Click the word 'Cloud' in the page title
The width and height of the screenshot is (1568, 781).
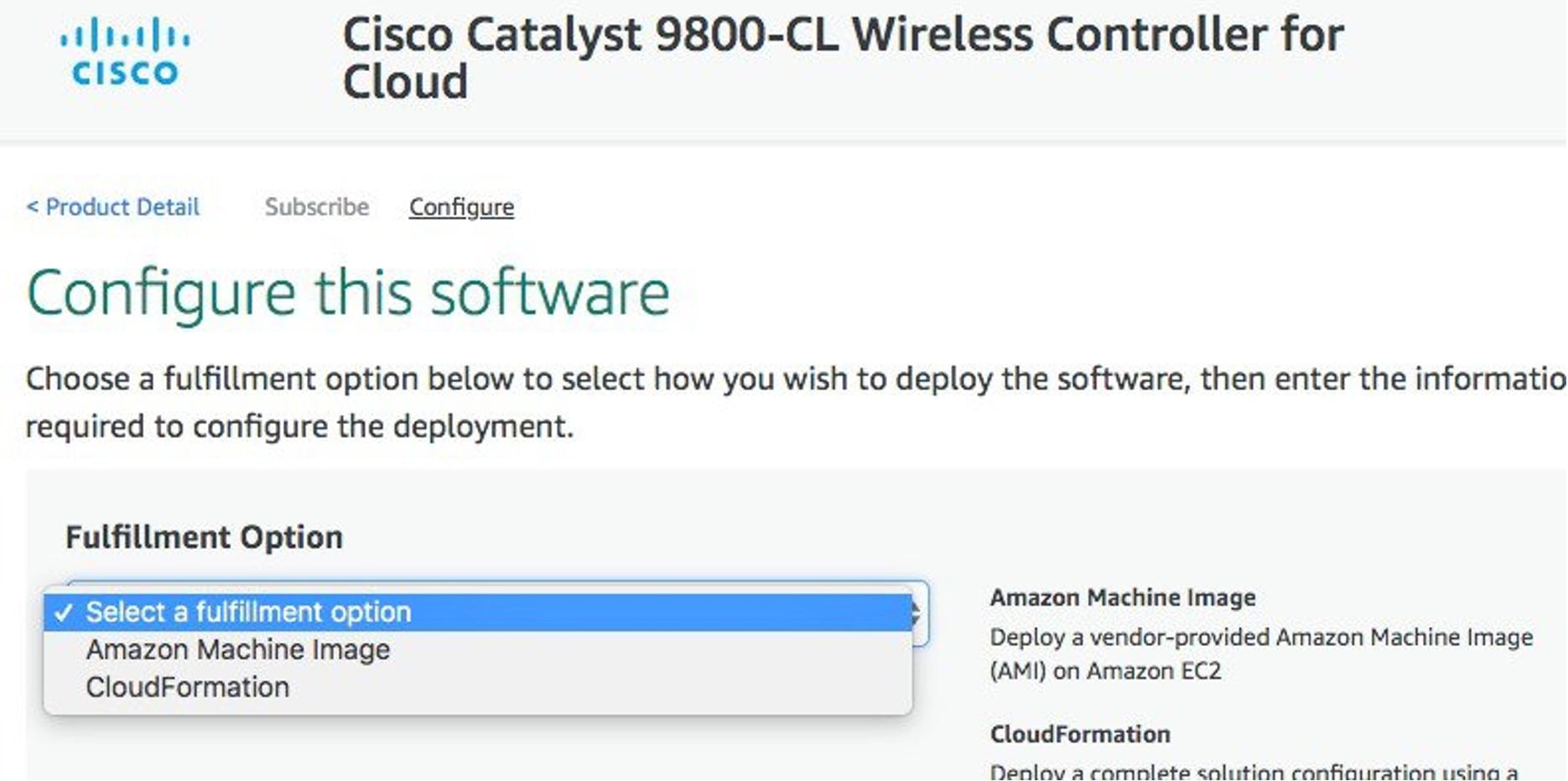pos(405,82)
